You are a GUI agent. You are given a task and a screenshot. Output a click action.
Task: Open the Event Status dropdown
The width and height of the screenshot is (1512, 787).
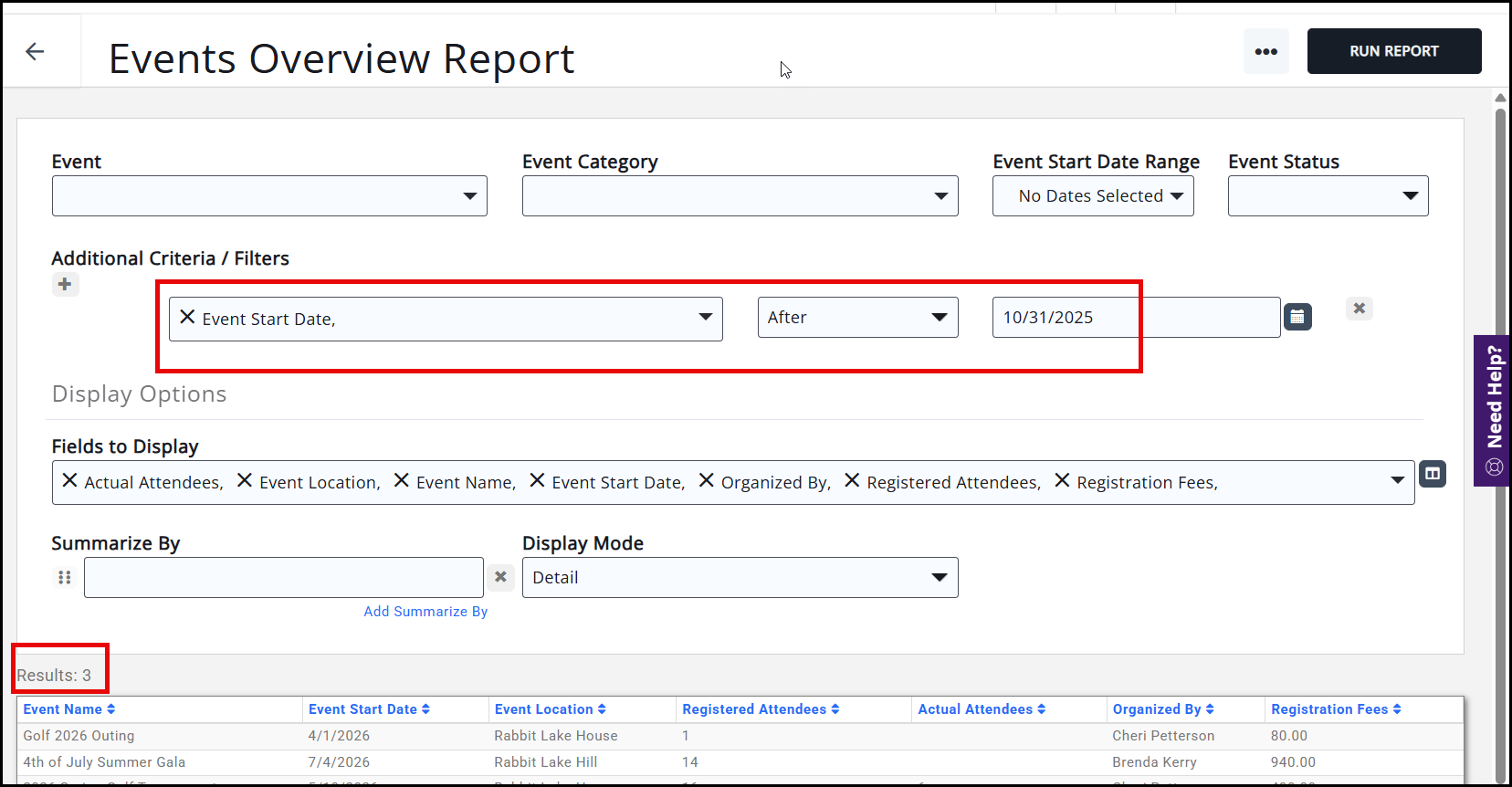click(x=1328, y=196)
